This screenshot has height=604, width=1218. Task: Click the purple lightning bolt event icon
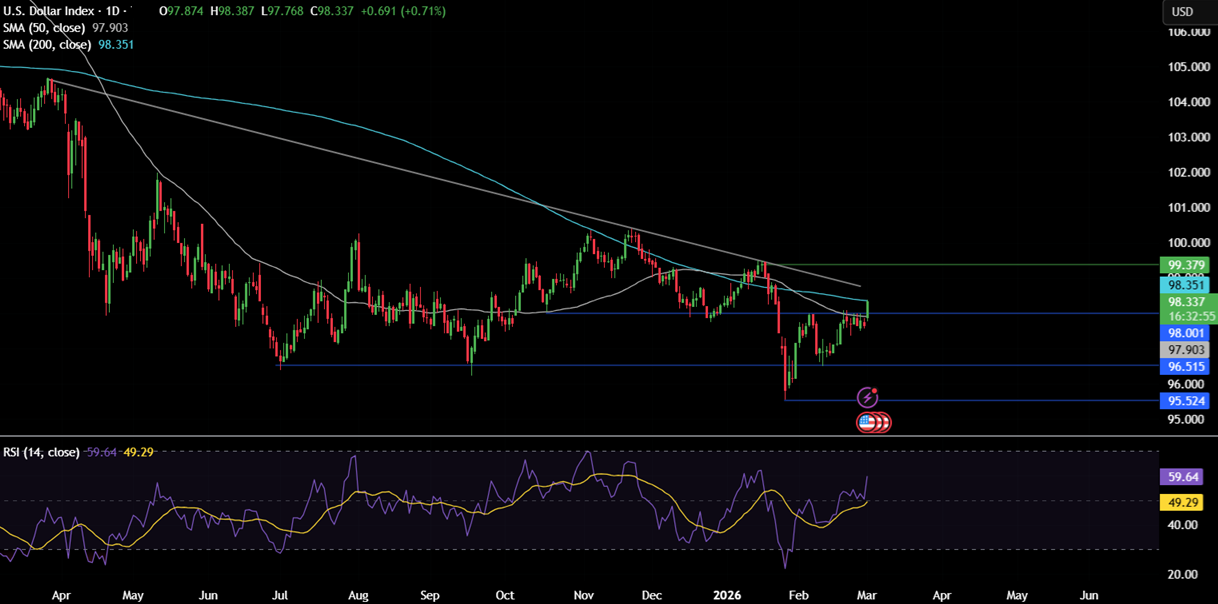(868, 398)
